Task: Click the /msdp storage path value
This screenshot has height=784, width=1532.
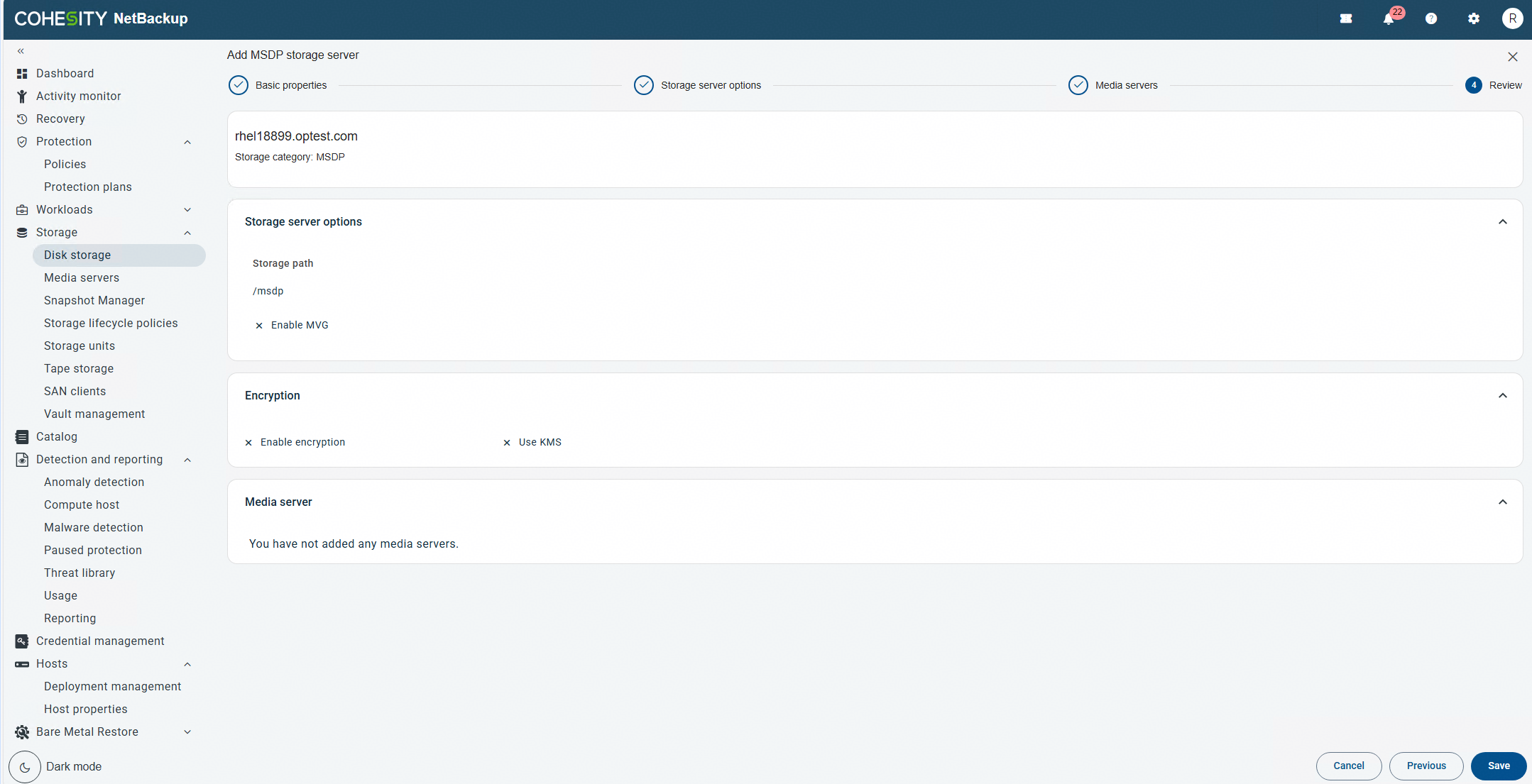Action: tap(268, 292)
